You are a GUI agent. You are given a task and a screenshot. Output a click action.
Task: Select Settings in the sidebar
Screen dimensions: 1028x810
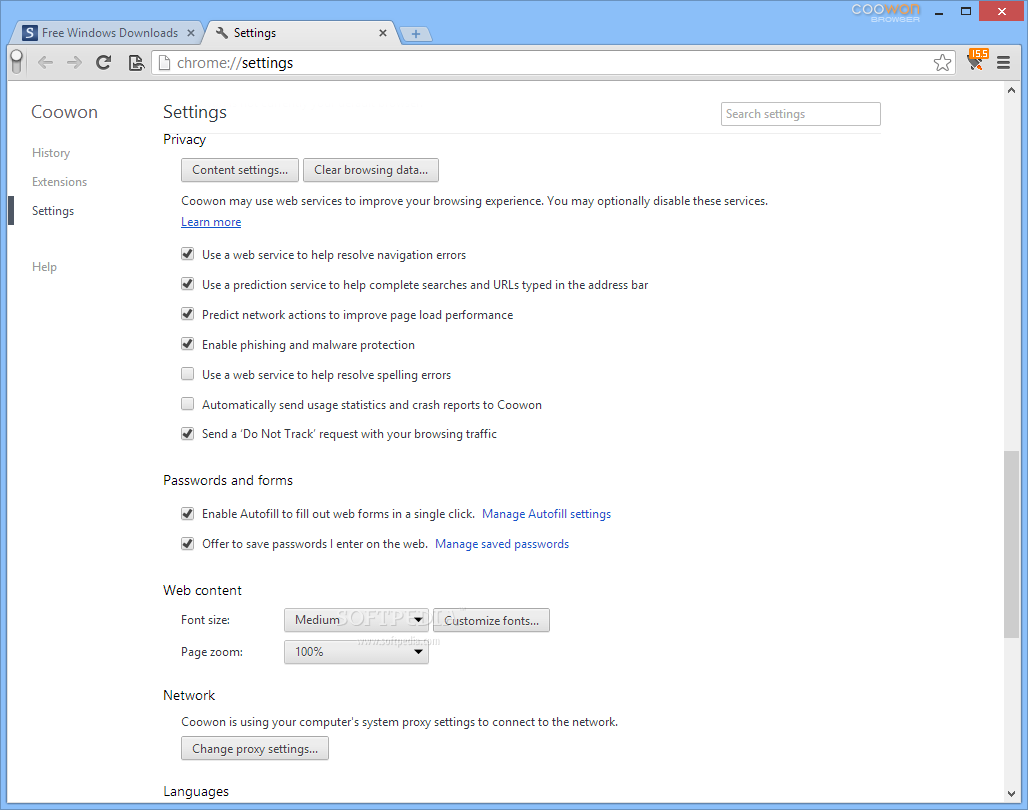click(53, 211)
